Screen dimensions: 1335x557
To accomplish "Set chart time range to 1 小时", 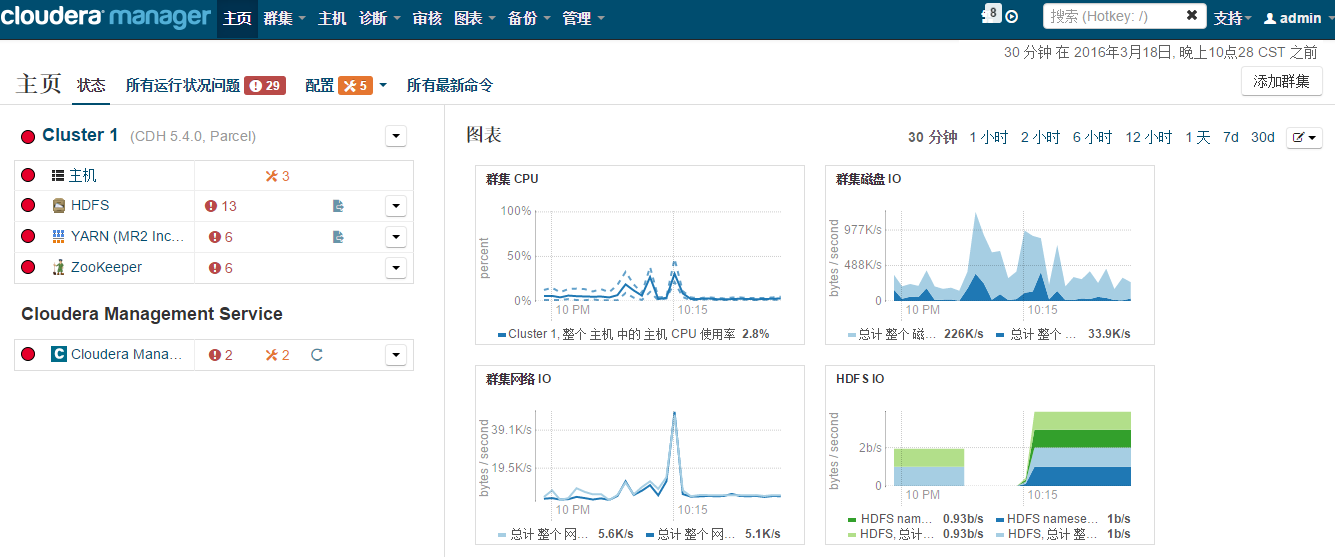I will tap(989, 138).
